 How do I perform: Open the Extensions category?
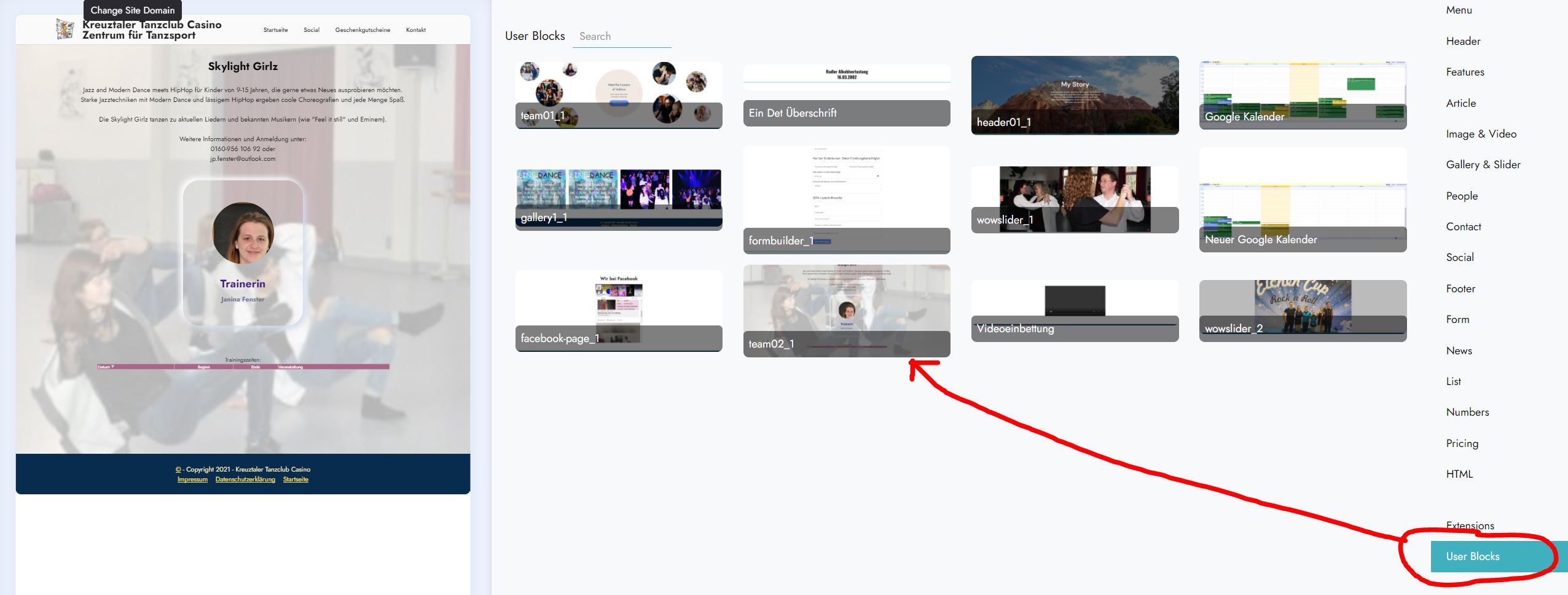(x=1470, y=526)
